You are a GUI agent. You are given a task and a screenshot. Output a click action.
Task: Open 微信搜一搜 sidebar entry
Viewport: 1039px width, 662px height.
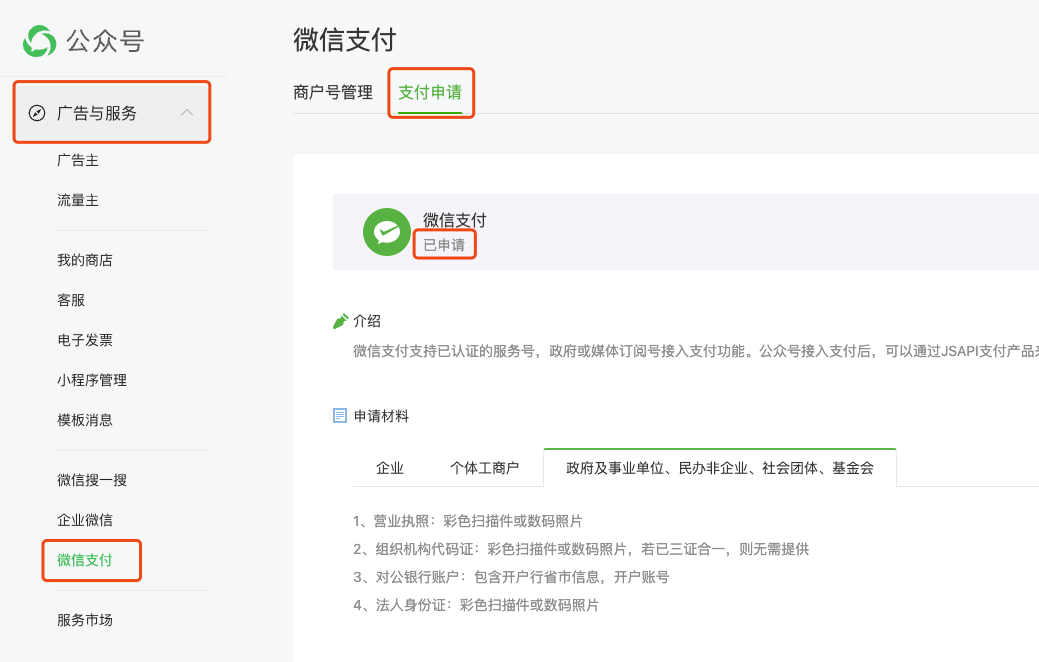click(92, 480)
